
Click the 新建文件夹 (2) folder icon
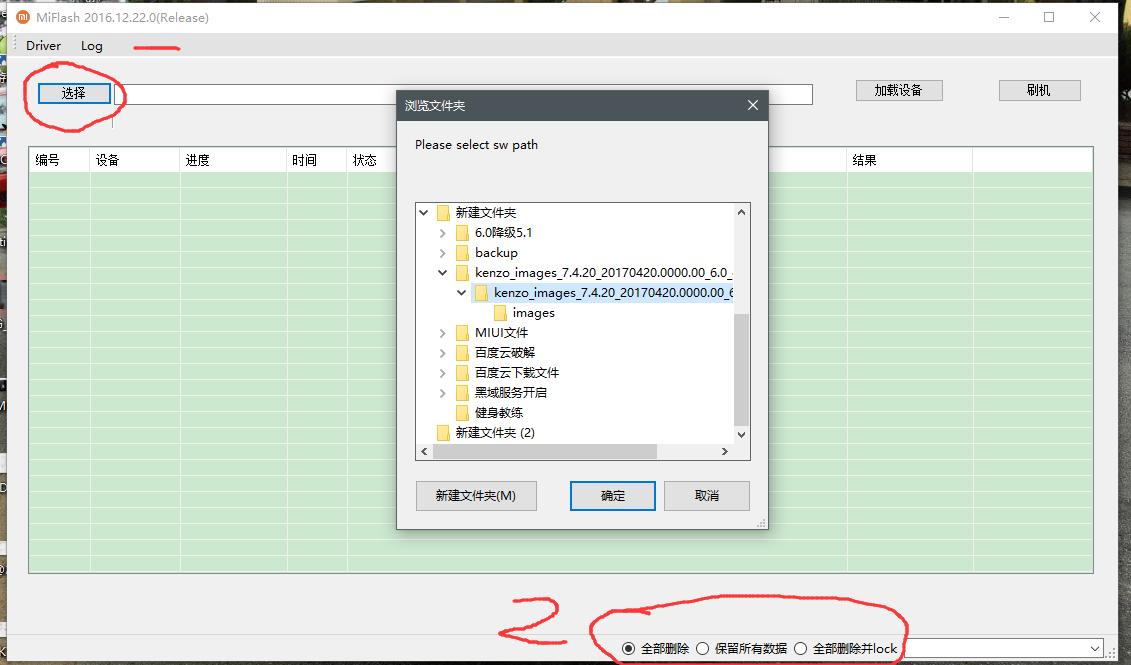pos(444,432)
